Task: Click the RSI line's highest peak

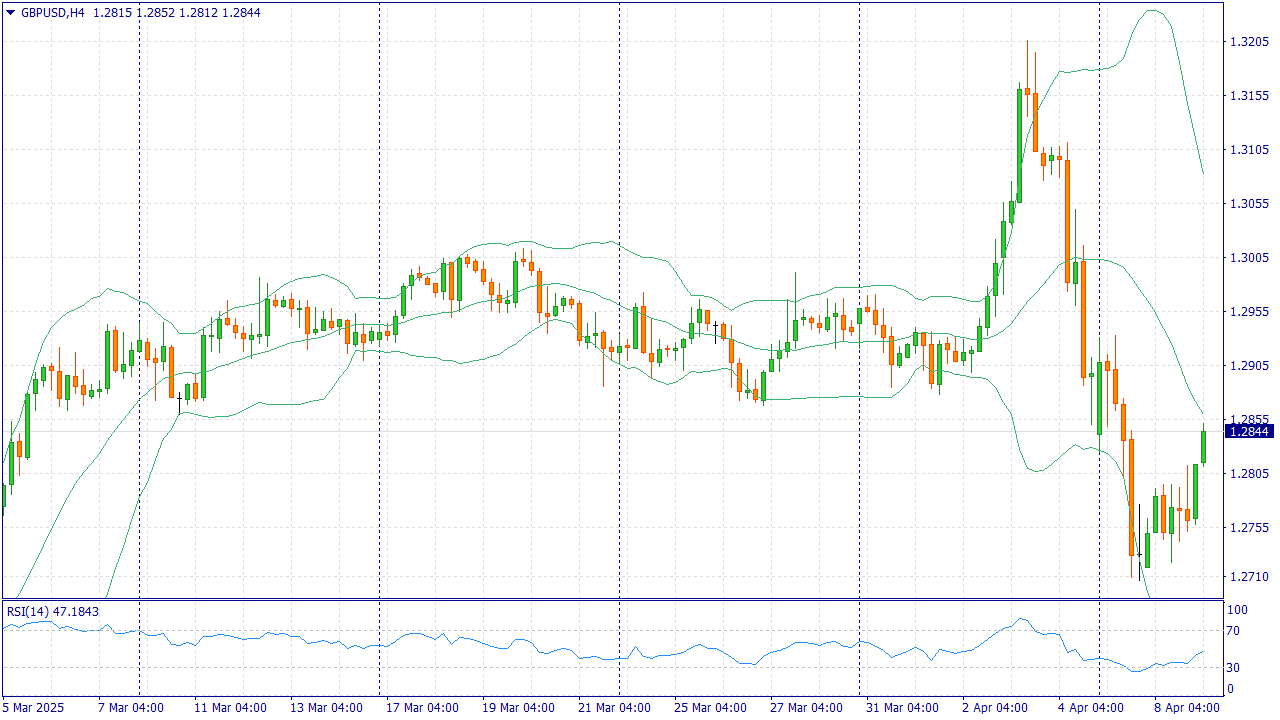Action: 1020,619
